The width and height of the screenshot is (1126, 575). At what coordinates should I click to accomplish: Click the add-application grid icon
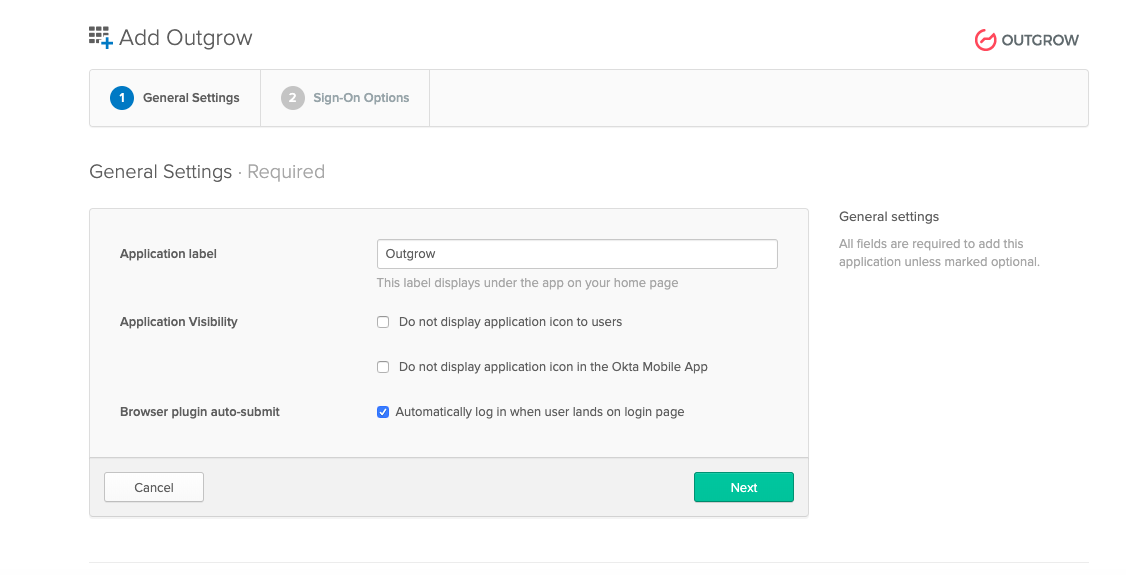[100, 38]
